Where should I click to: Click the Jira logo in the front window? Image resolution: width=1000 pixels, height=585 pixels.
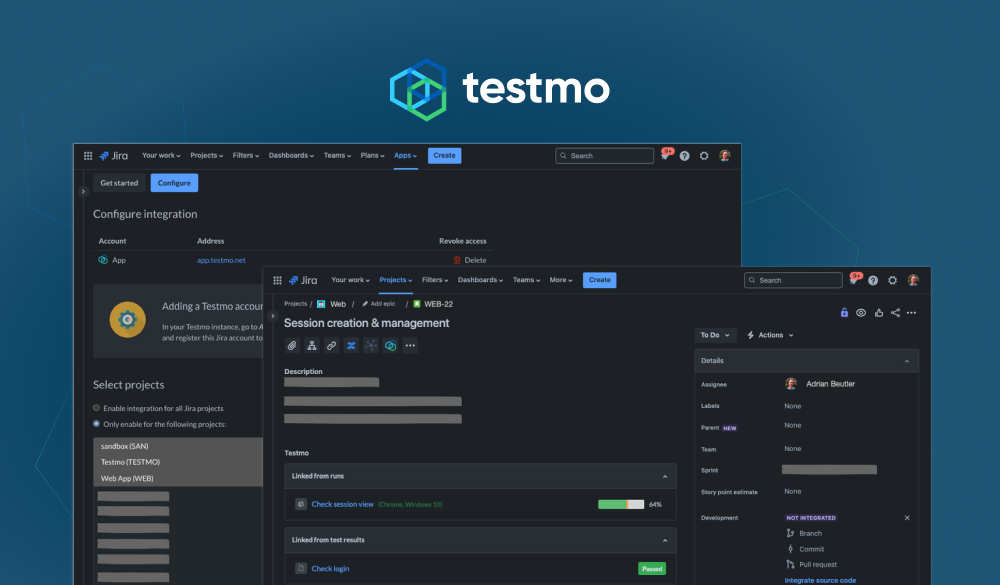tap(303, 280)
